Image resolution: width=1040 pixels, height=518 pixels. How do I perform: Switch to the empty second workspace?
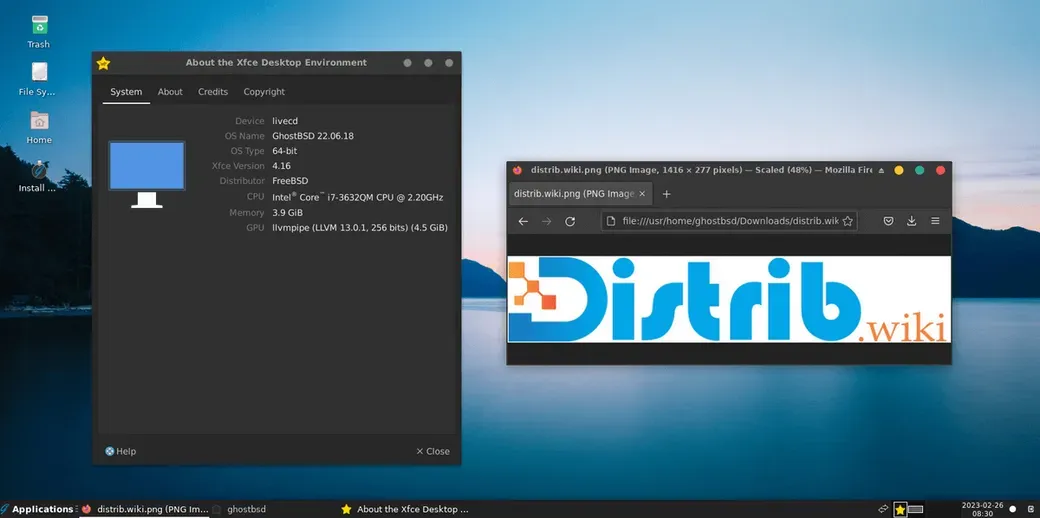[x=916, y=509]
